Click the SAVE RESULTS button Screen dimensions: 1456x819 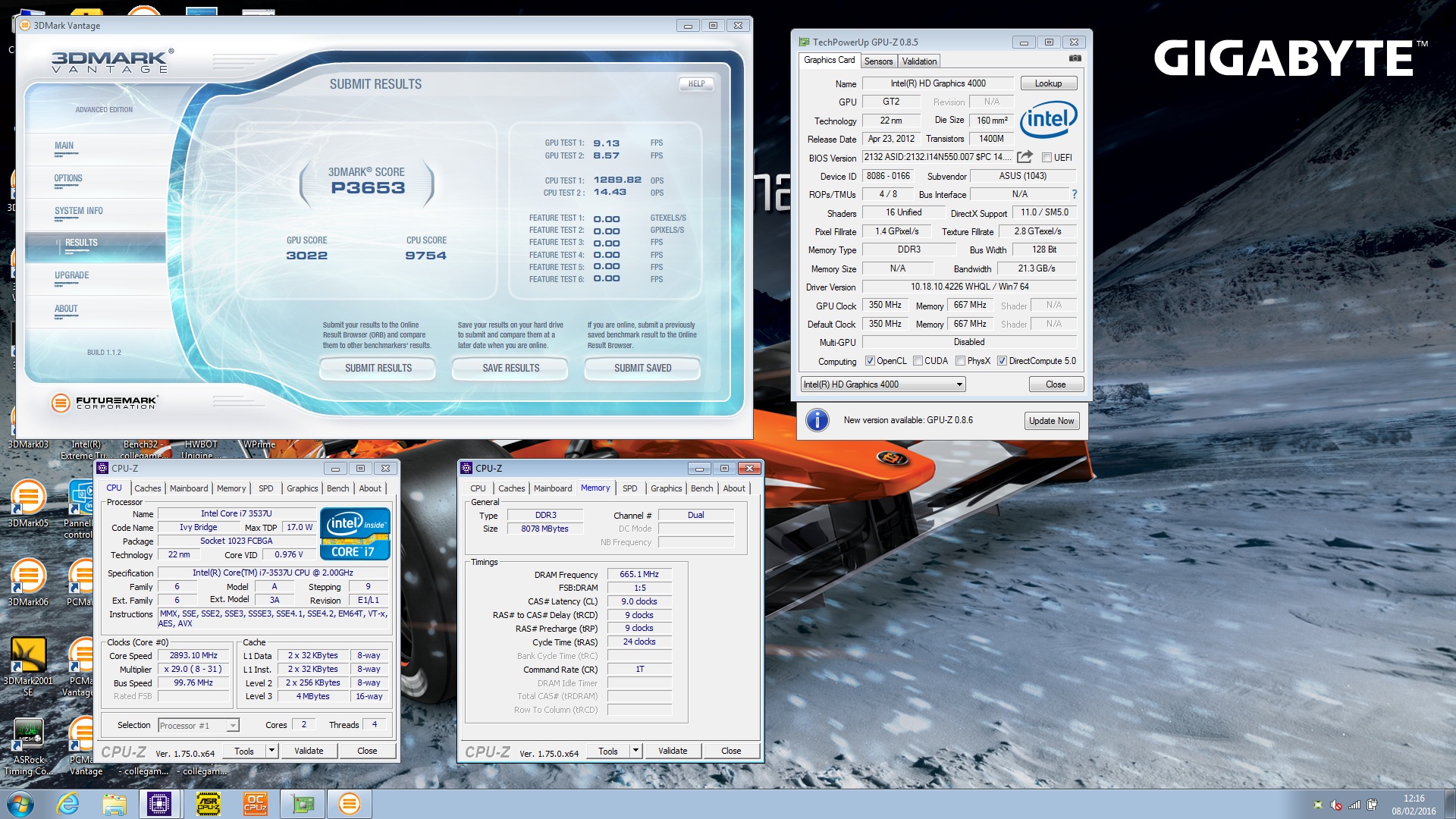click(511, 369)
